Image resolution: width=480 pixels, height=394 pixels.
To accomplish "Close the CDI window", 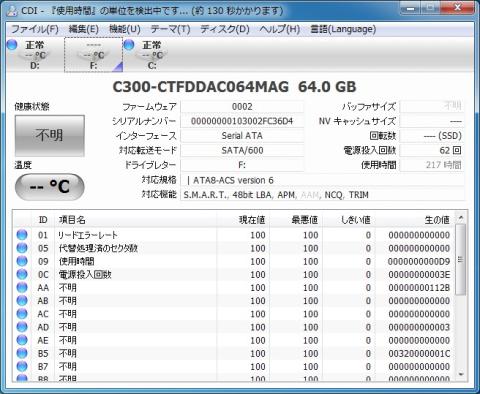I will (458, 7).
